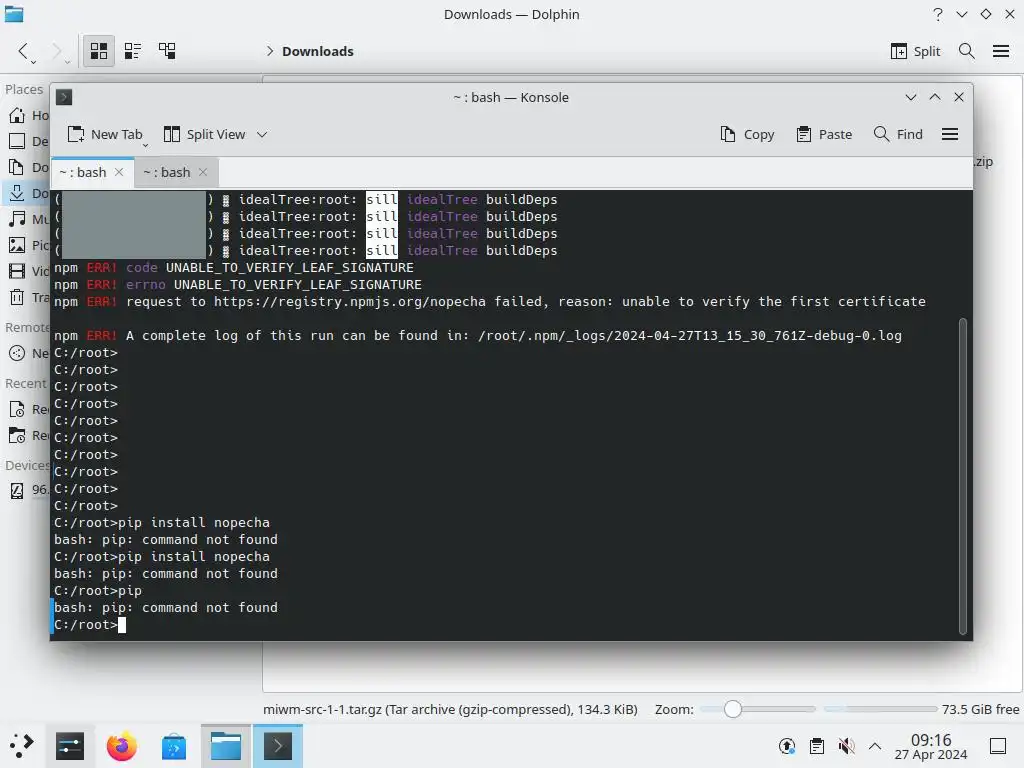Expand the breadcrumb chevron before Downloads
Image resolution: width=1024 pixels, height=768 pixels.
click(269, 51)
